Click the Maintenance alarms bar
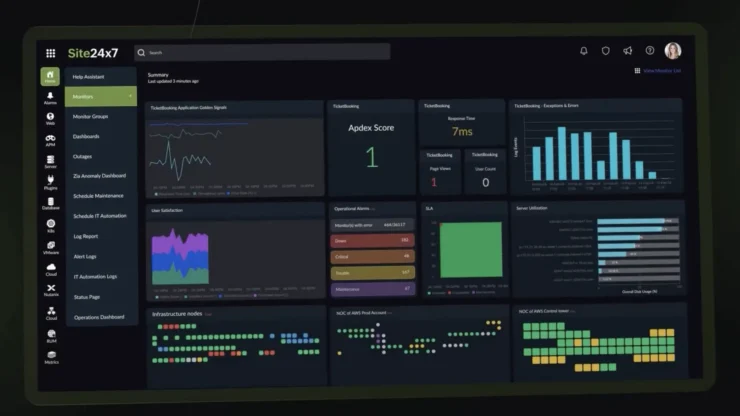This screenshot has height=416, width=740. 373,289
